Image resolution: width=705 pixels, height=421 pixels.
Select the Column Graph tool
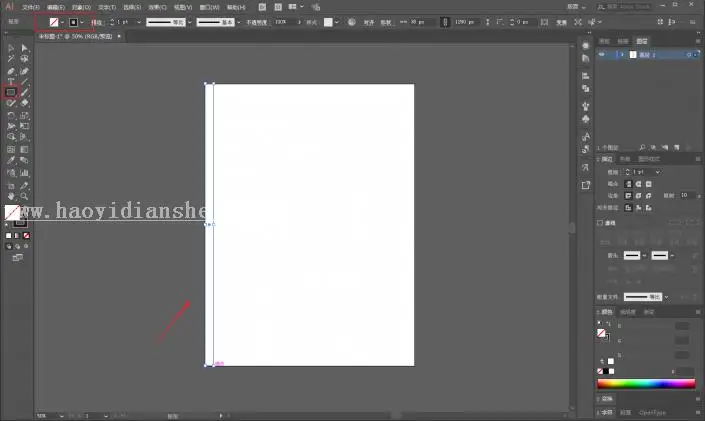pyautogui.click(x=24, y=173)
